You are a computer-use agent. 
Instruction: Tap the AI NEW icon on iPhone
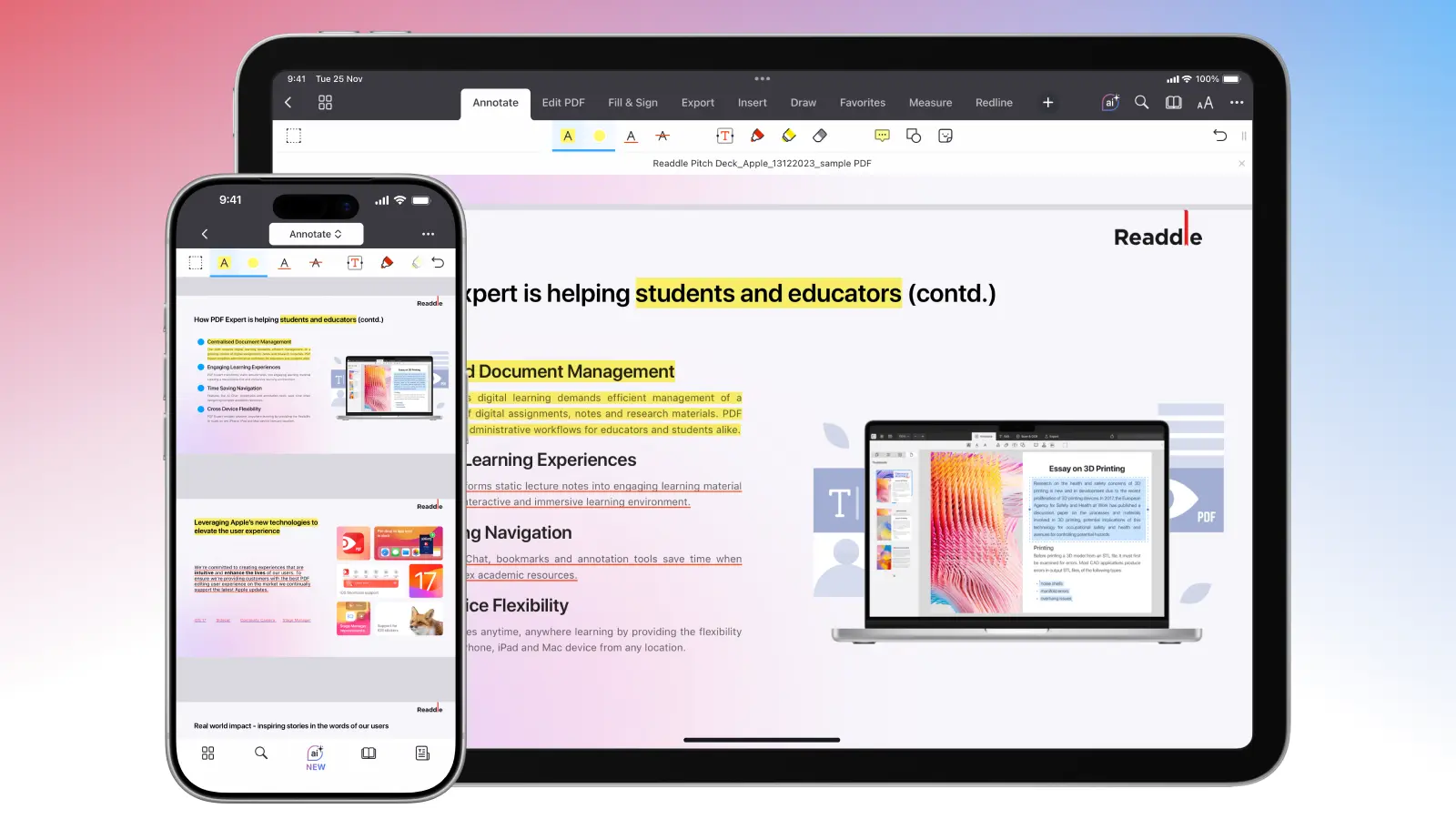[x=315, y=755]
